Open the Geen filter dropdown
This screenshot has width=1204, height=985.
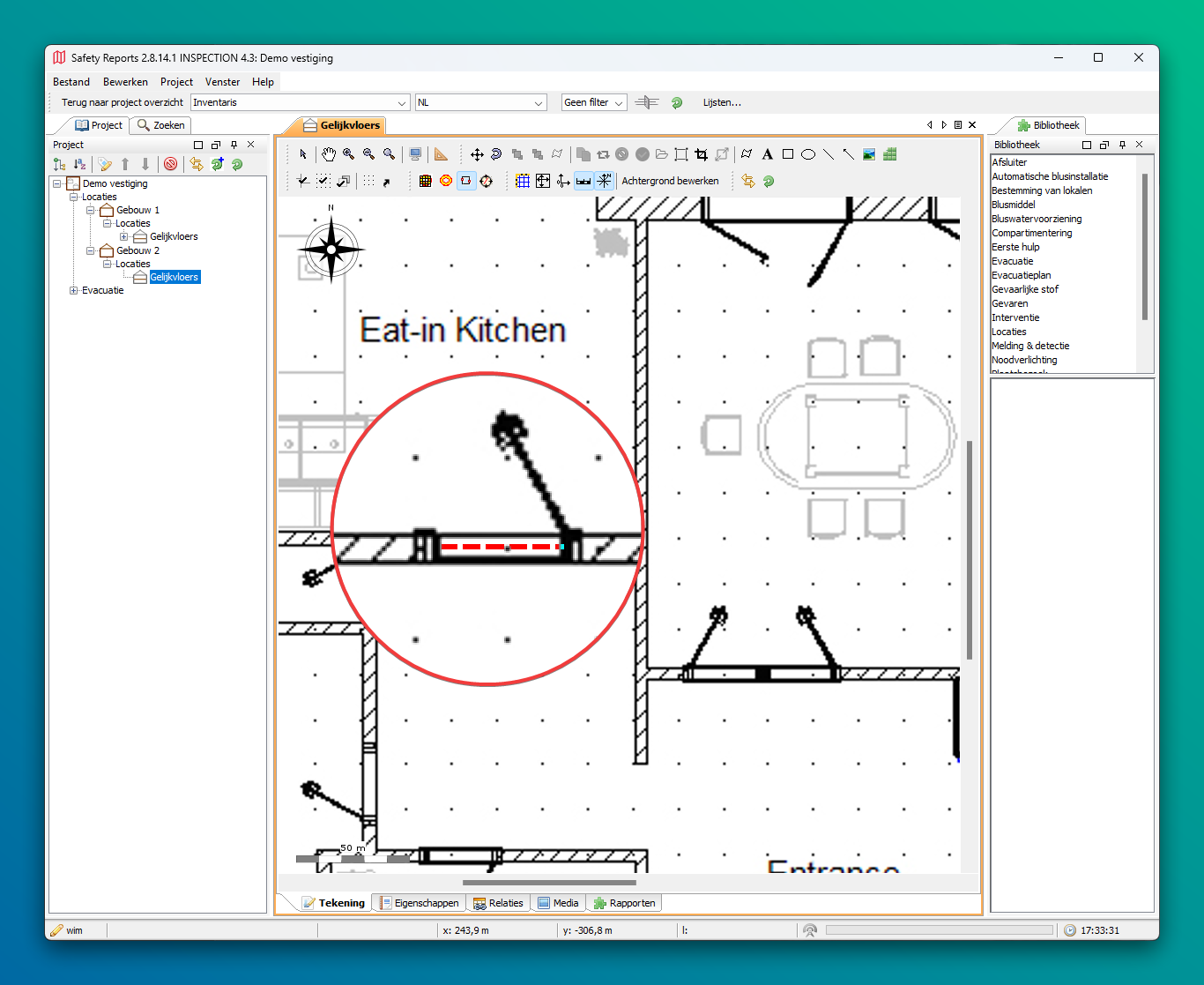(x=594, y=102)
